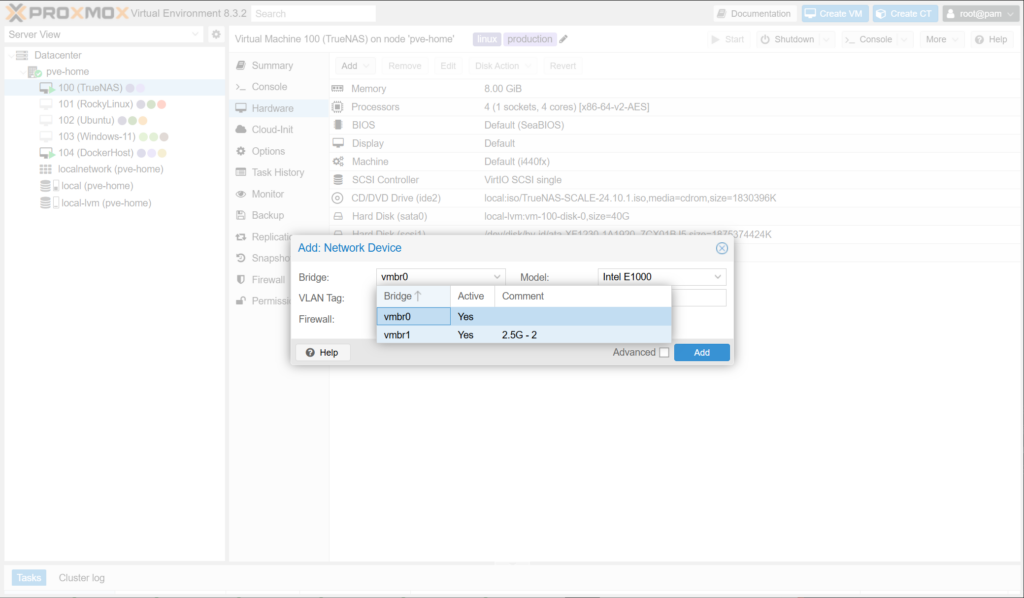Viewport: 1024px width, 598px height.
Task: Click the pencil icon to edit tags
Action: click(x=564, y=39)
